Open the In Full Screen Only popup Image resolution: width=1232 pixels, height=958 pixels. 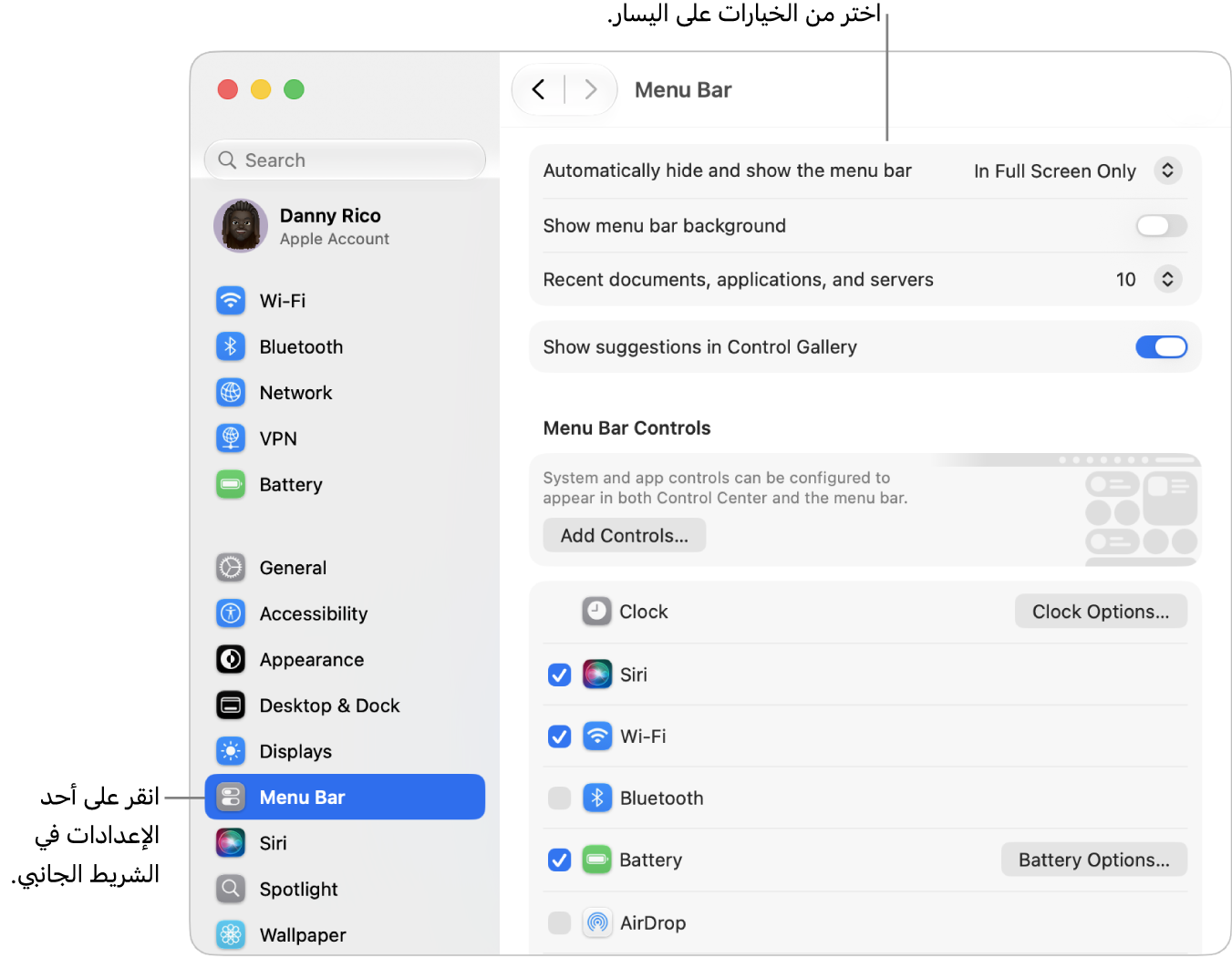(x=1077, y=170)
